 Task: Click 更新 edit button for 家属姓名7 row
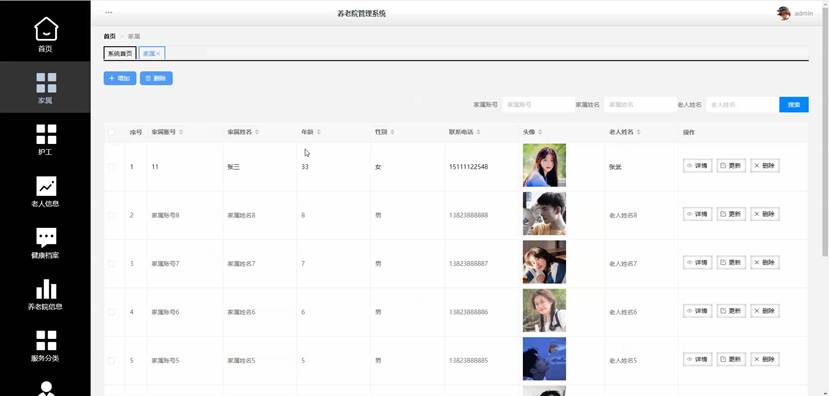(x=731, y=262)
